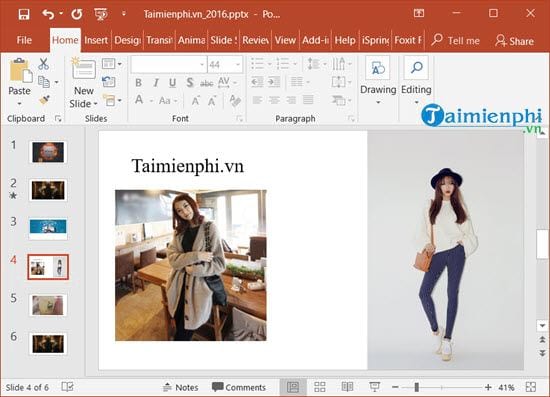This screenshot has height=397, width=550.
Task: Switch to the Animations tab
Action: (x=192, y=40)
